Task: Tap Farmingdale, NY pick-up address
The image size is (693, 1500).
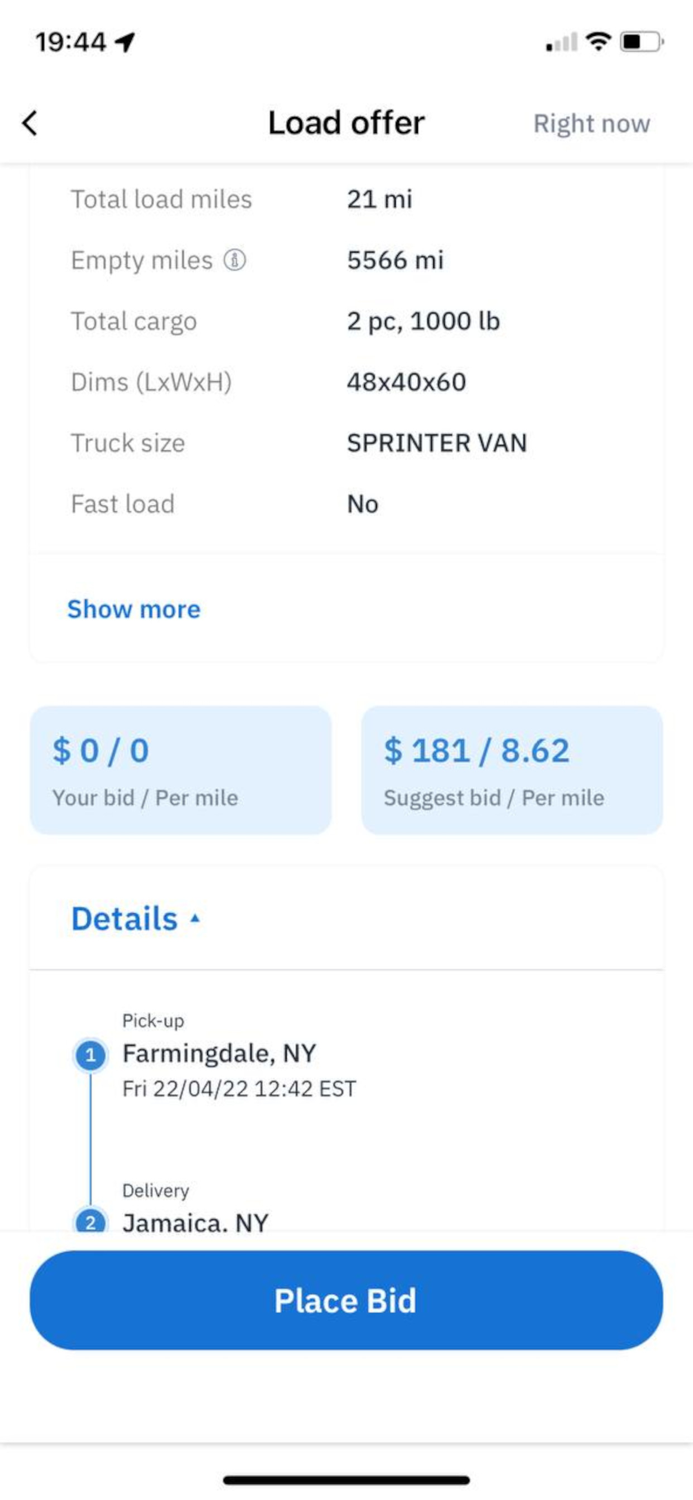Action: 218,1054
